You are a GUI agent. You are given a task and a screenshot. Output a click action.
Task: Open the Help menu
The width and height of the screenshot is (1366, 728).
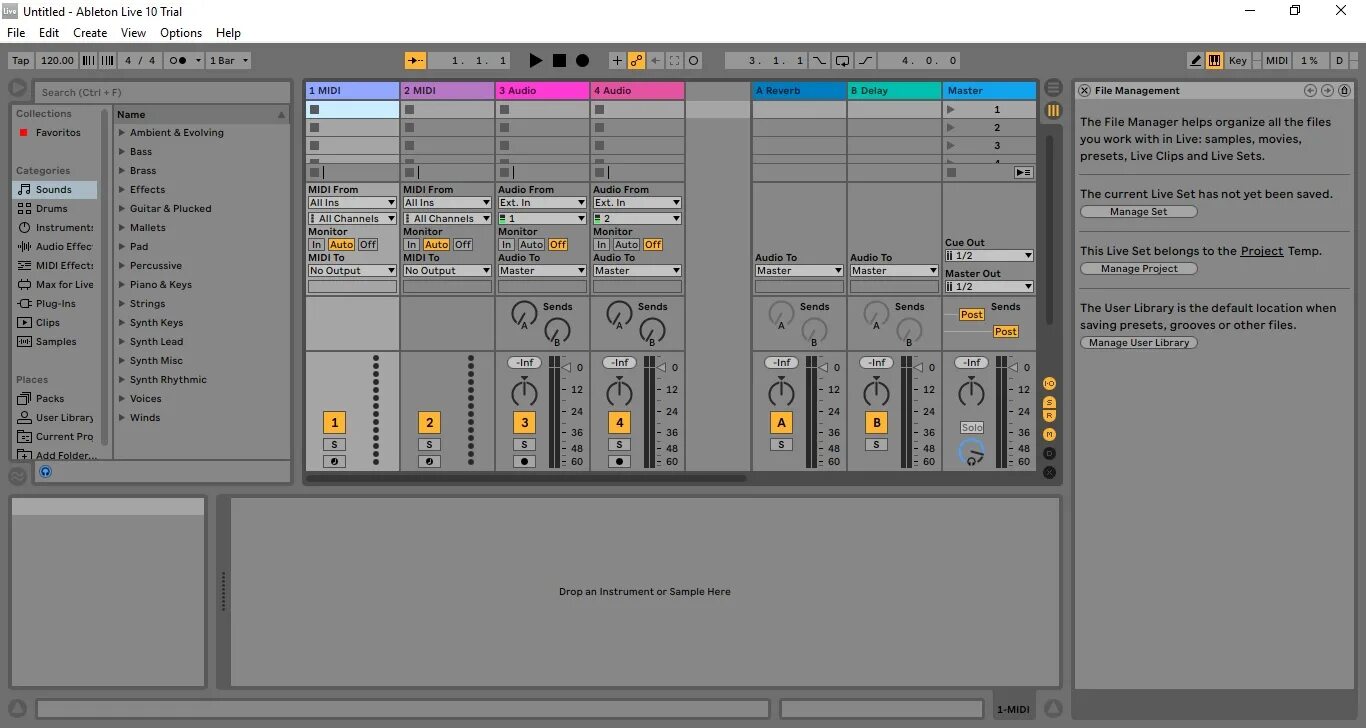tap(229, 33)
